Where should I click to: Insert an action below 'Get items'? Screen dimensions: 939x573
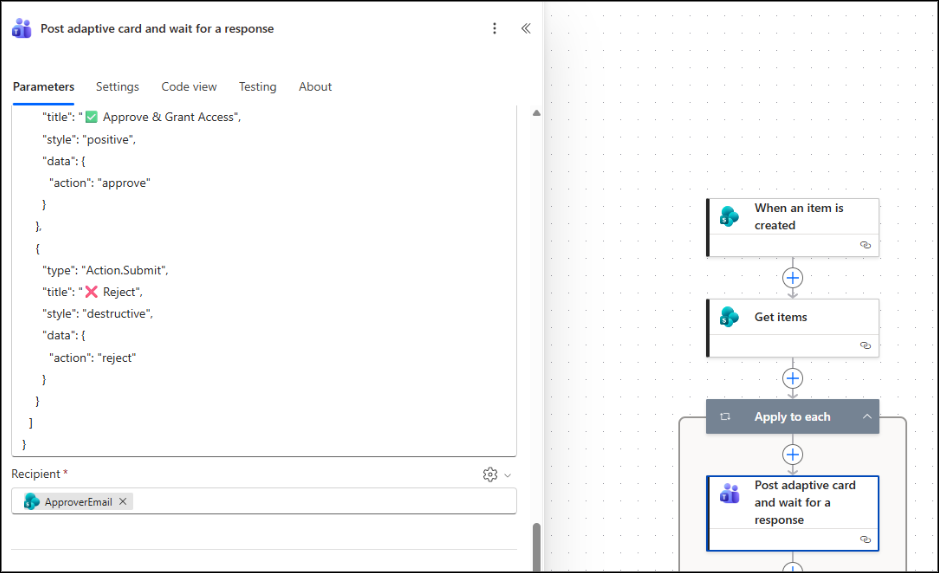[x=793, y=378]
